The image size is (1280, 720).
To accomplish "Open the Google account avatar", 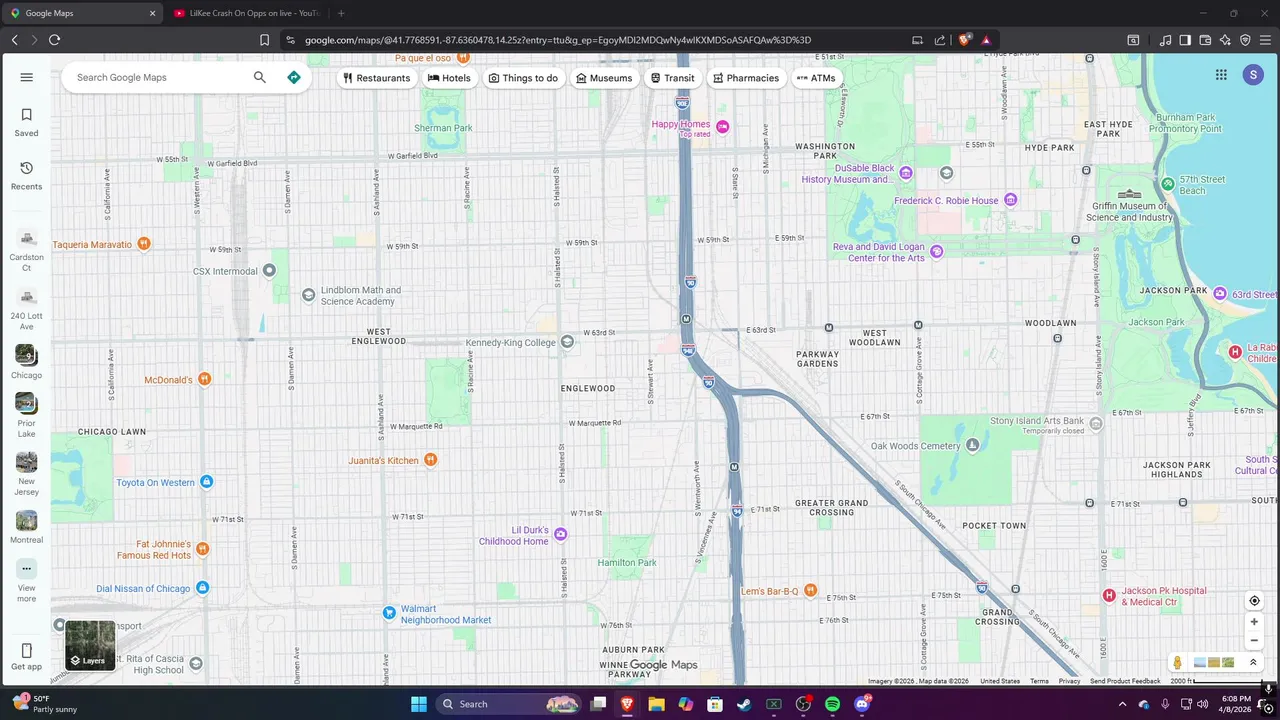I will 1253,75.
